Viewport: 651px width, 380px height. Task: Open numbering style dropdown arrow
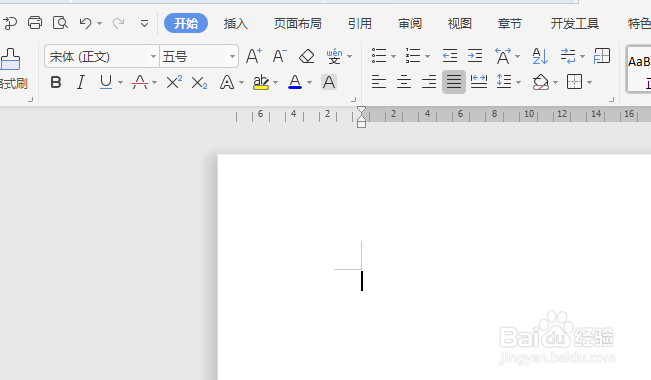pyautogui.click(x=427, y=56)
